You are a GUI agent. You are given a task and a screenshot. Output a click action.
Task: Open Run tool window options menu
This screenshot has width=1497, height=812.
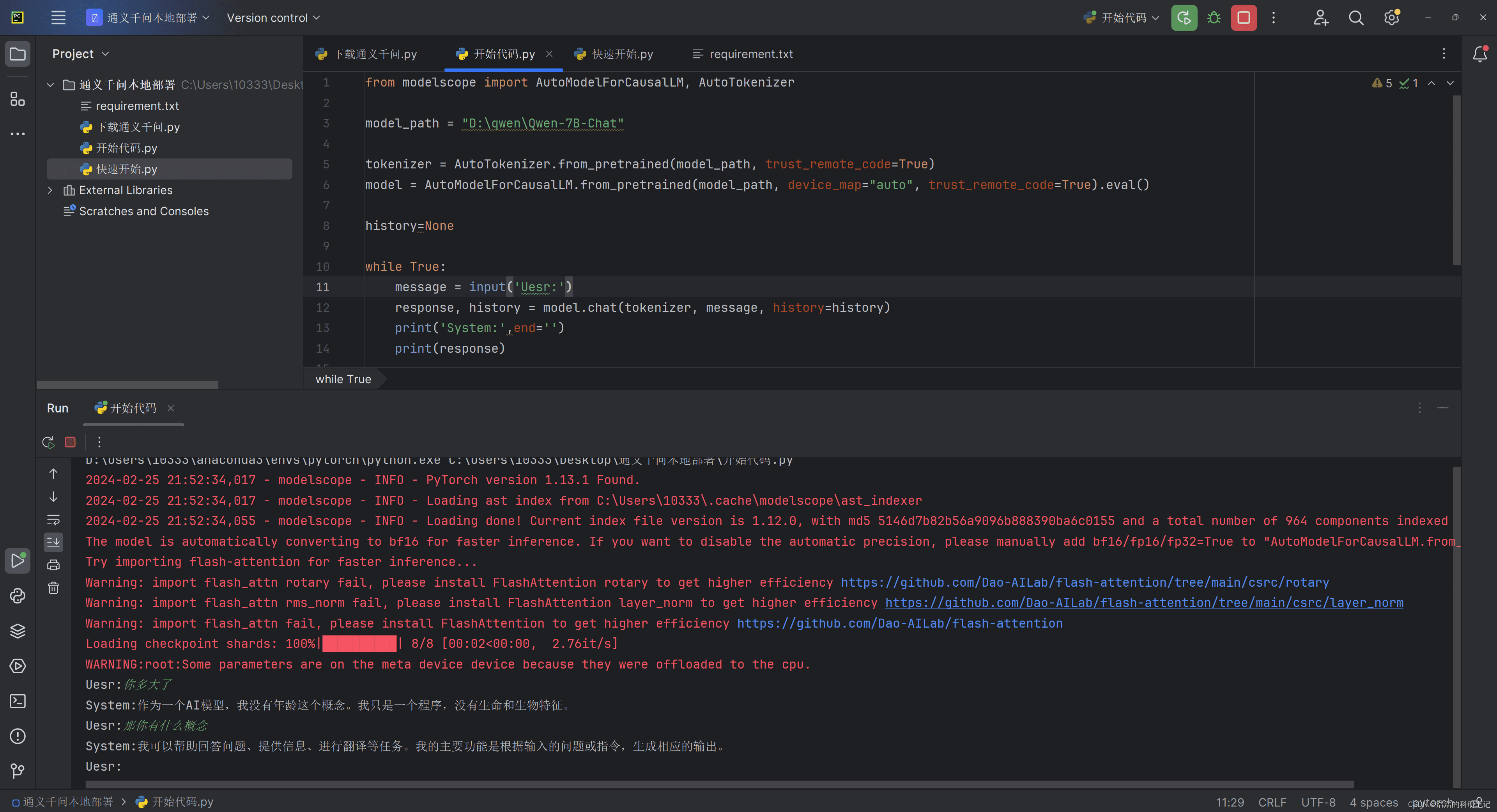(x=1419, y=407)
